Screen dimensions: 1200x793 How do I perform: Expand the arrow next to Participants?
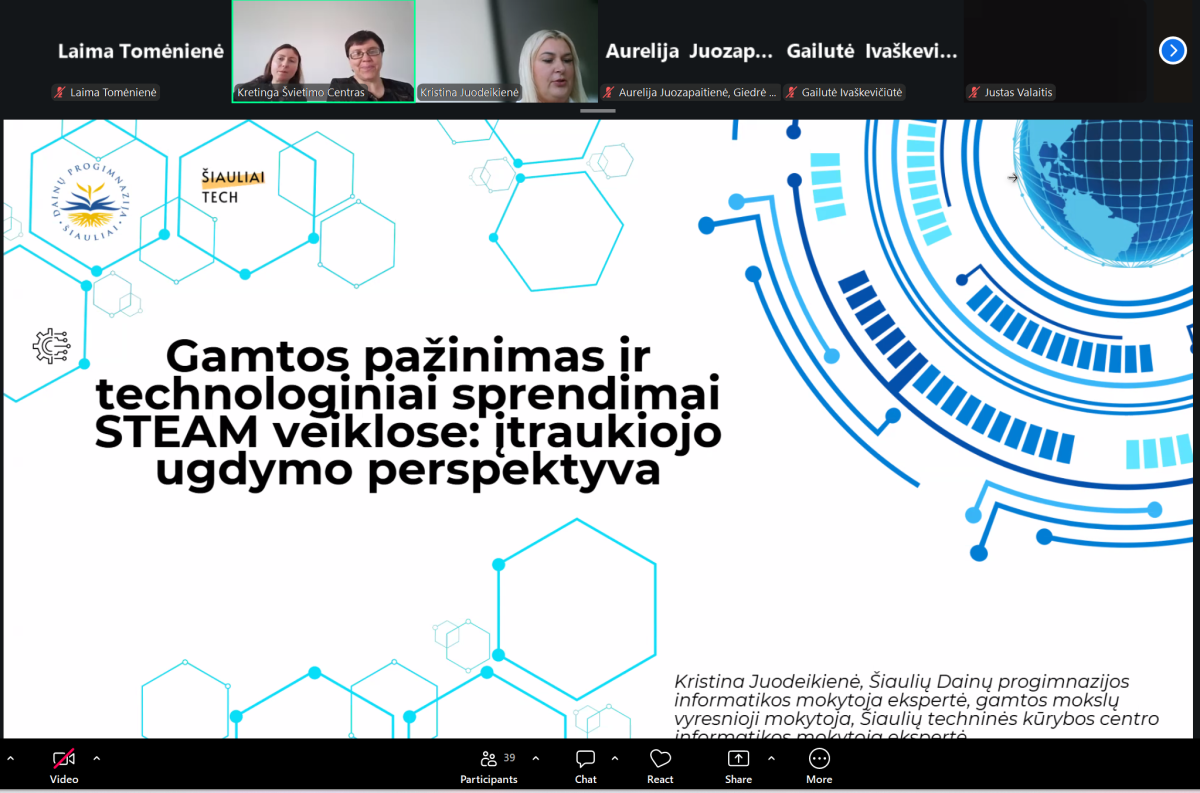point(536,758)
